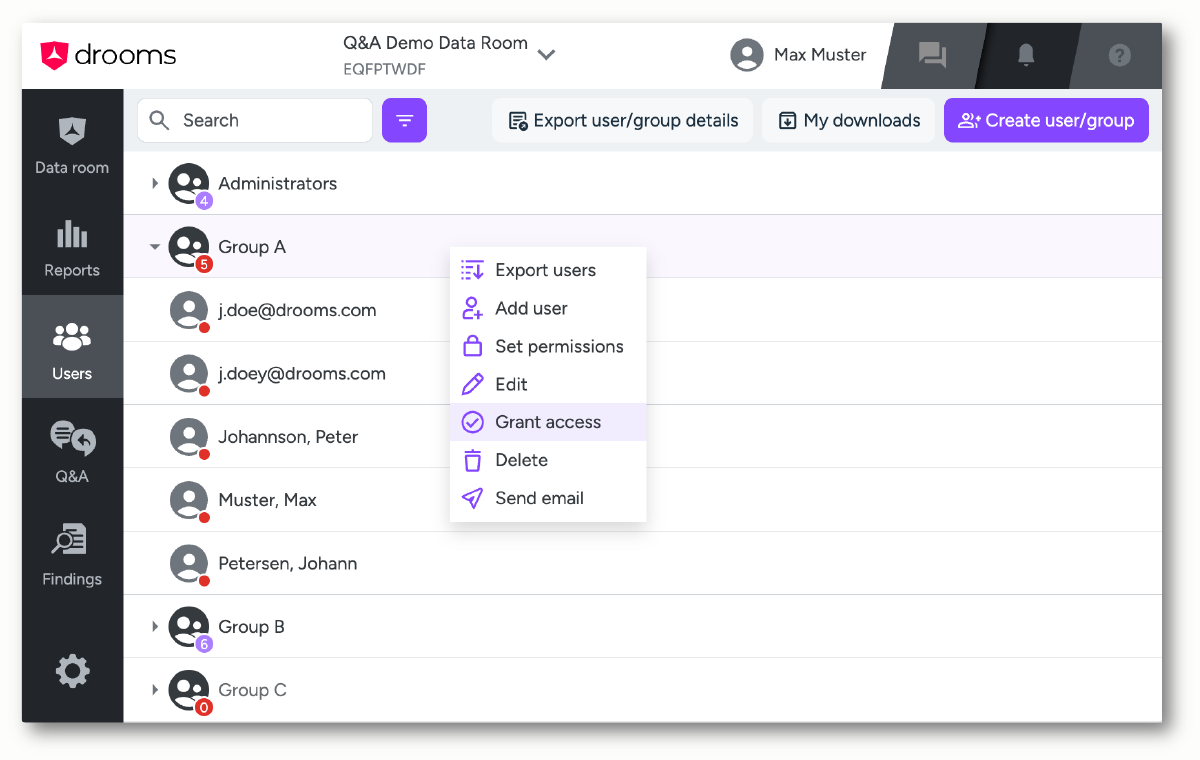Click the Grant access checkmark icon
This screenshot has width=1200, height=760.
[x=472, y=422]
